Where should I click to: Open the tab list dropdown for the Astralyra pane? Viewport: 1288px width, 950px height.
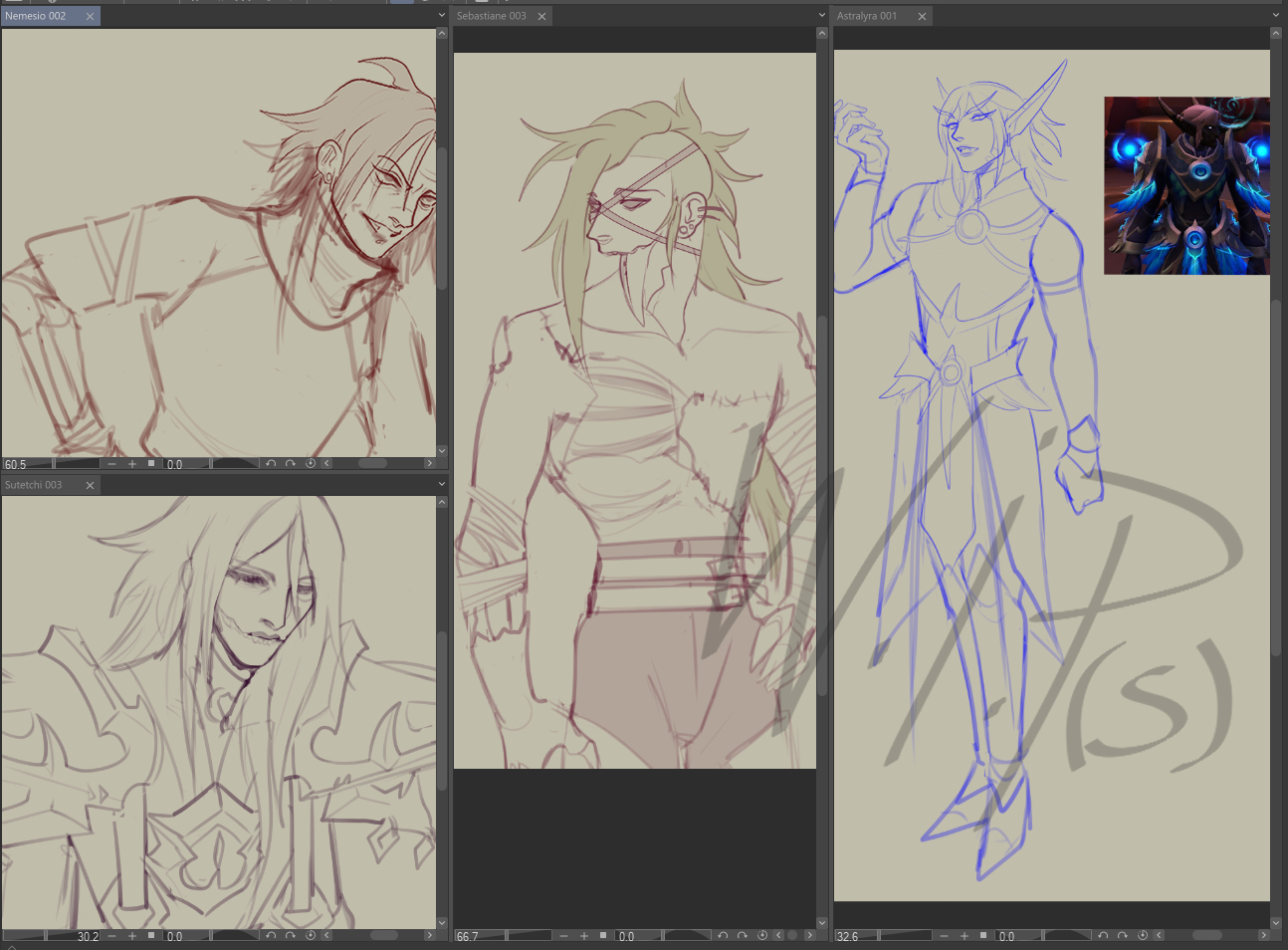click(1275, 16)
